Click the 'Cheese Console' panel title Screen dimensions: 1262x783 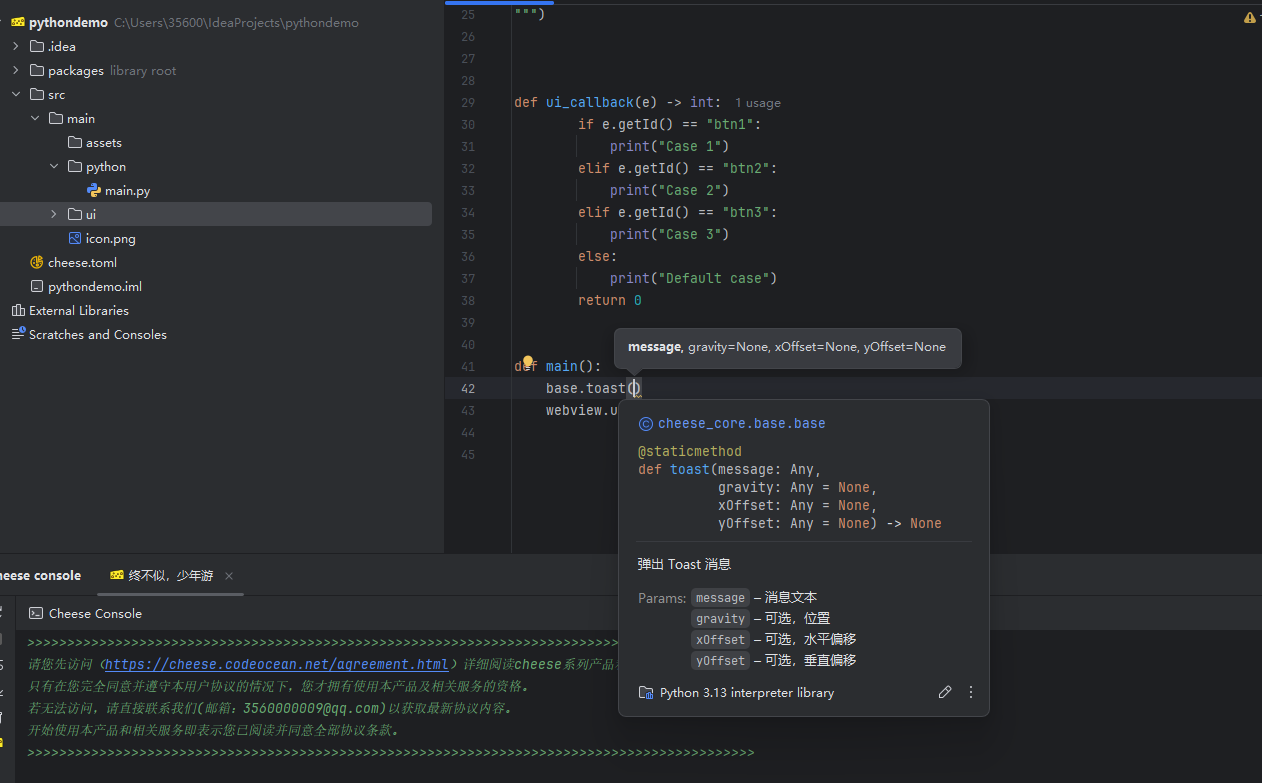pos(95,613)
